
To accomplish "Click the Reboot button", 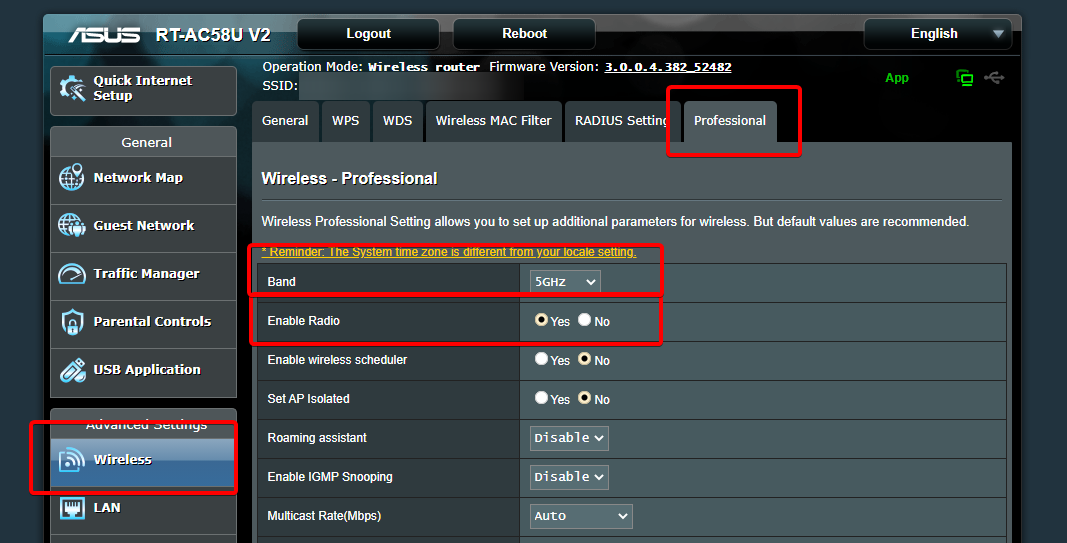I will [x=524, y=34].
